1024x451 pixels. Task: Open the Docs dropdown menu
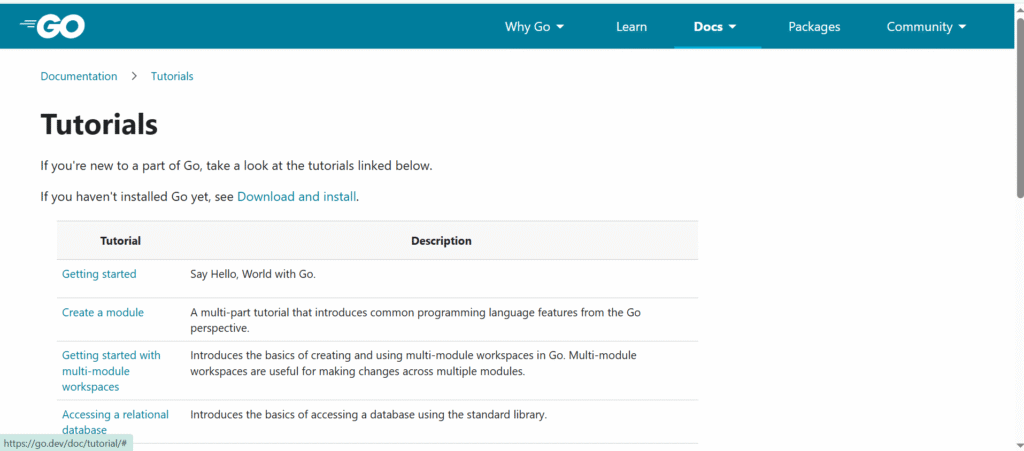tap(715, 27)
